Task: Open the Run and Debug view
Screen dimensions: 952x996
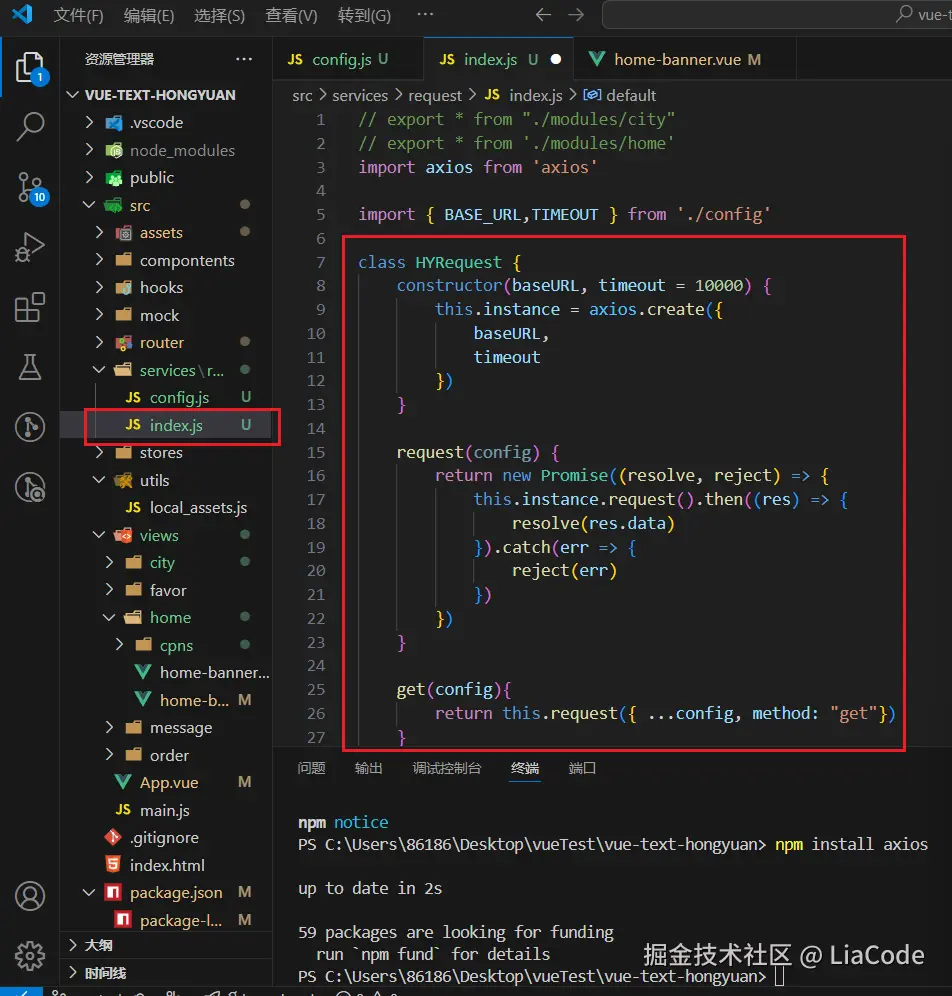Action: tap(30, 247)
